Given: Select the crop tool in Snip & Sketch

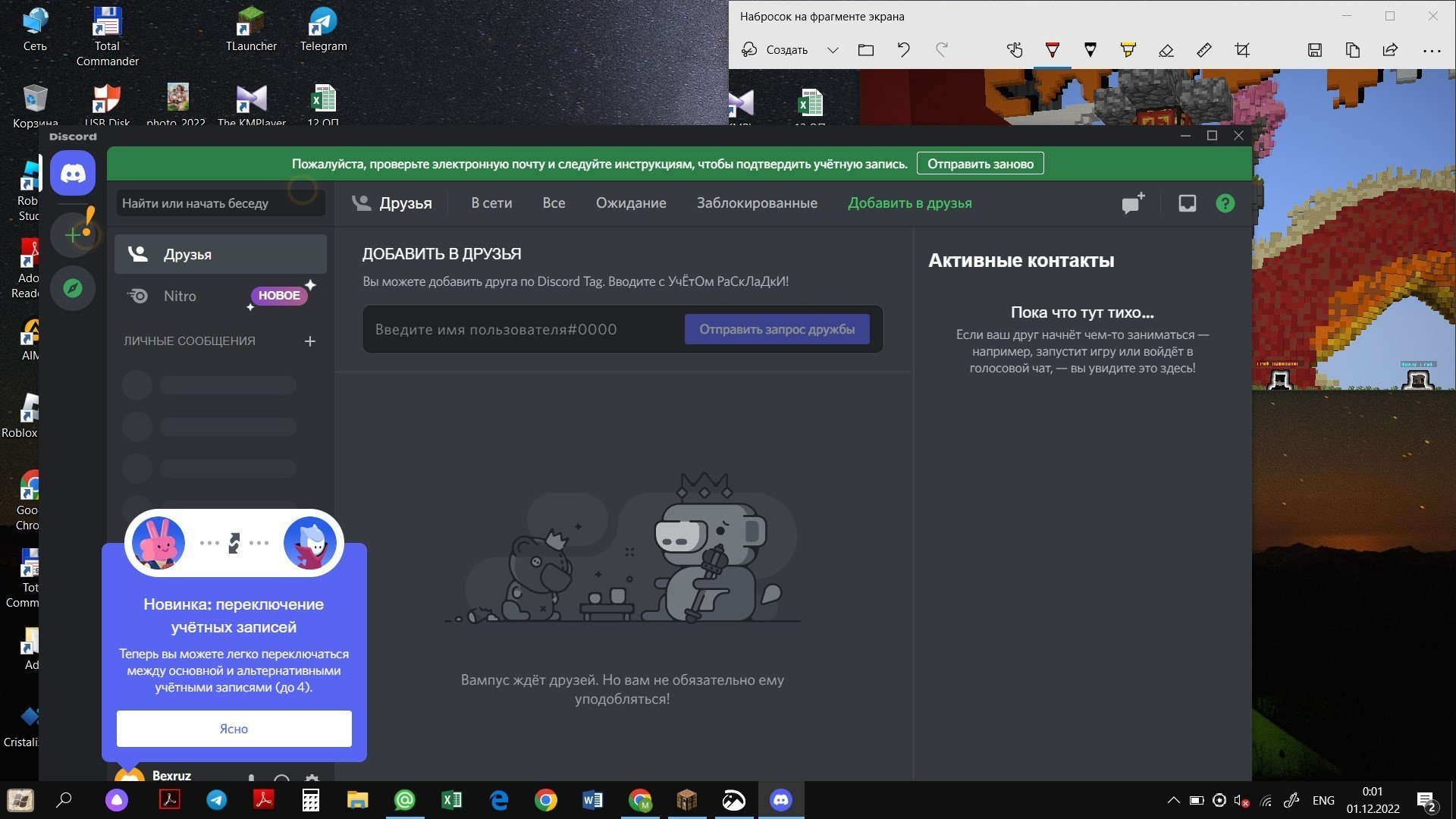Looking at the screenshot, I should click(1242, 50).
